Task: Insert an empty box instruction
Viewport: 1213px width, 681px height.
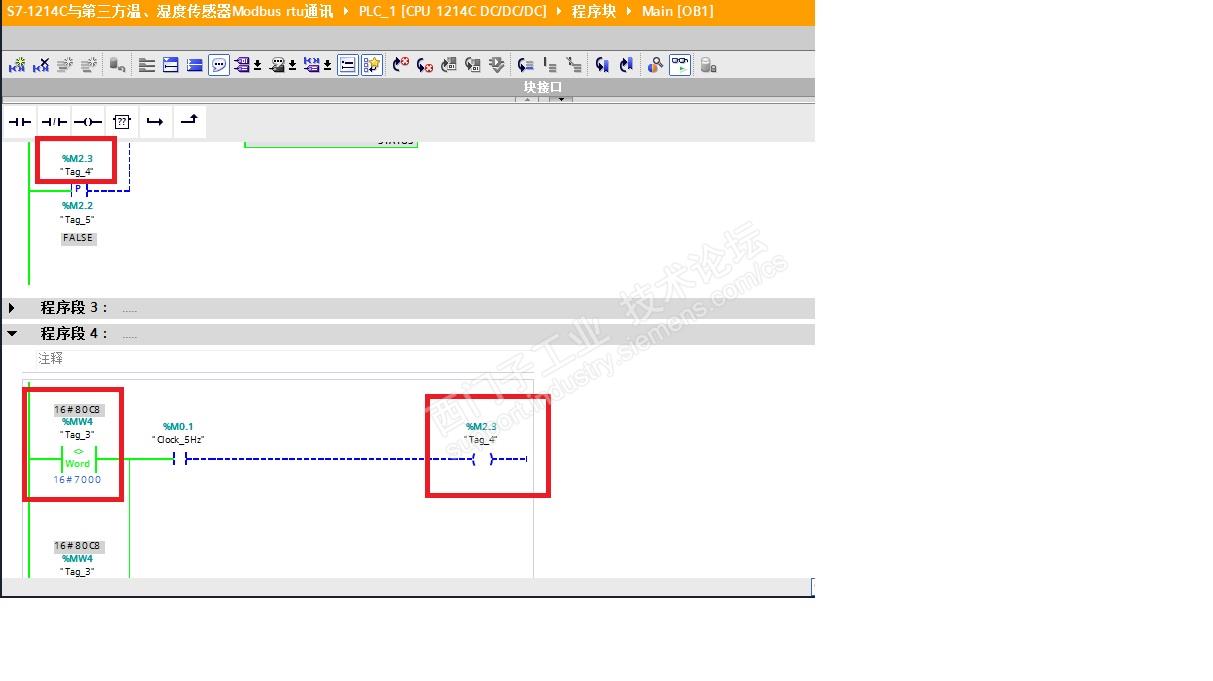Action: click(x=122, y=122)
